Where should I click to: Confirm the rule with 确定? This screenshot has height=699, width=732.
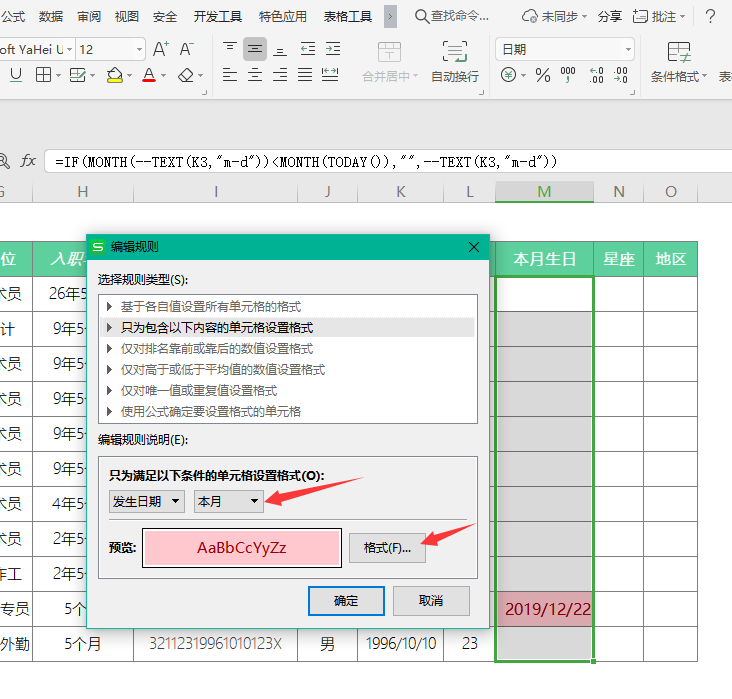tap(346, 601)
